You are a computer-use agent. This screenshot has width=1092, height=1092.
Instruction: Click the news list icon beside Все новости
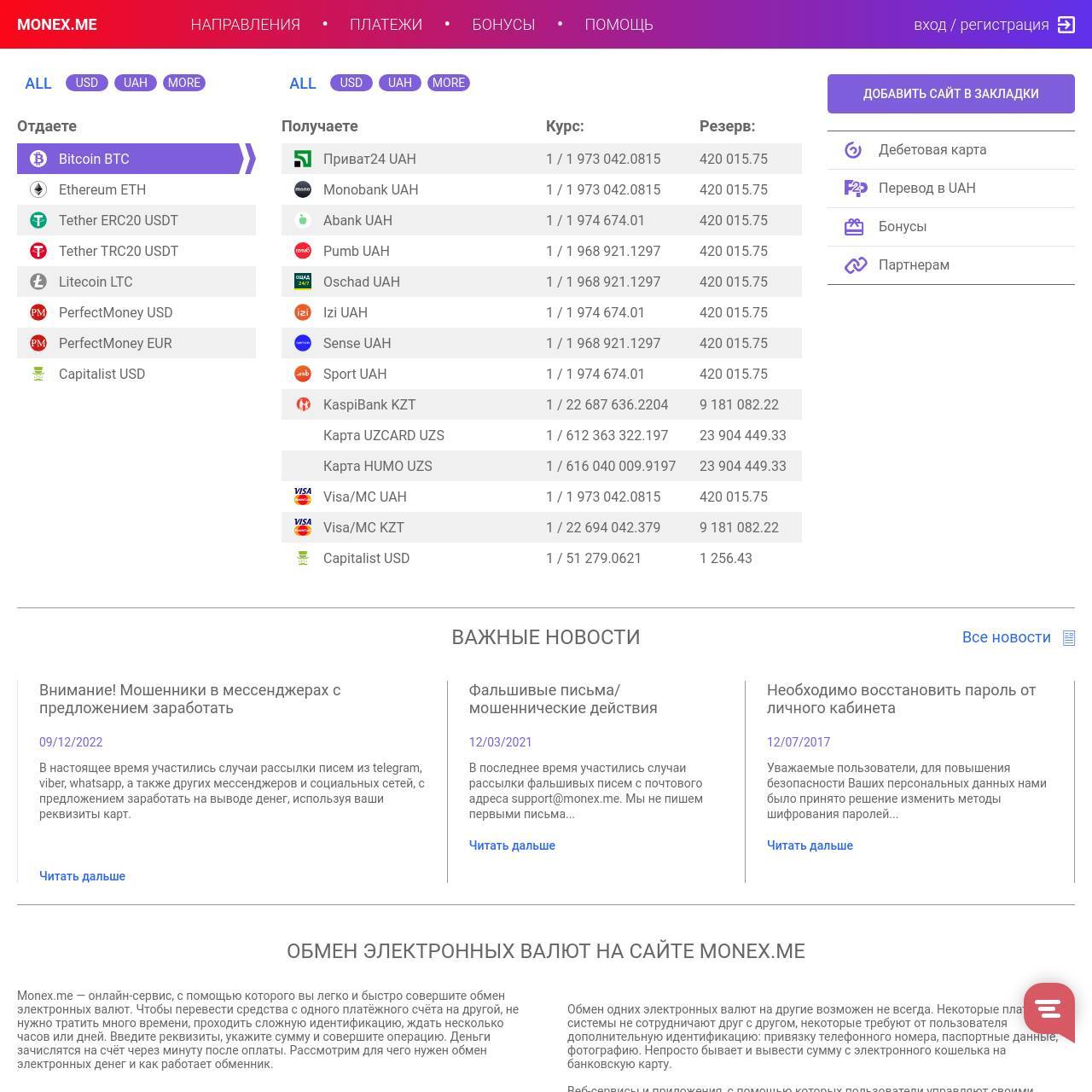(1069, 638)
